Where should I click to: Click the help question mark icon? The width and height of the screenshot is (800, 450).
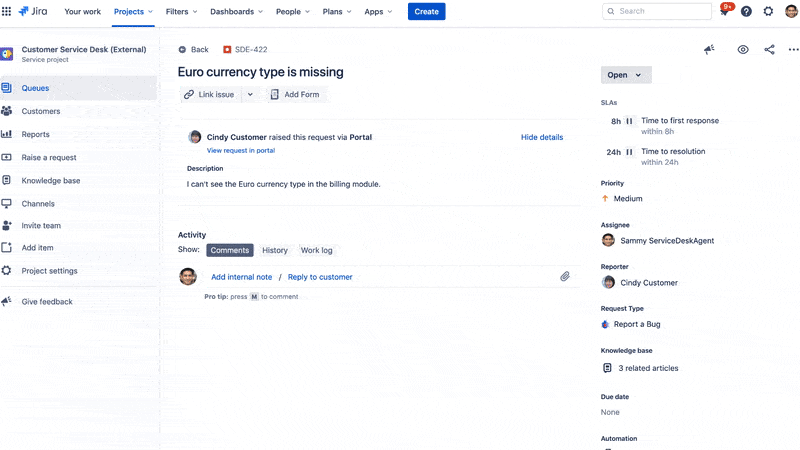pyautogui.click(x=746, y=11)
